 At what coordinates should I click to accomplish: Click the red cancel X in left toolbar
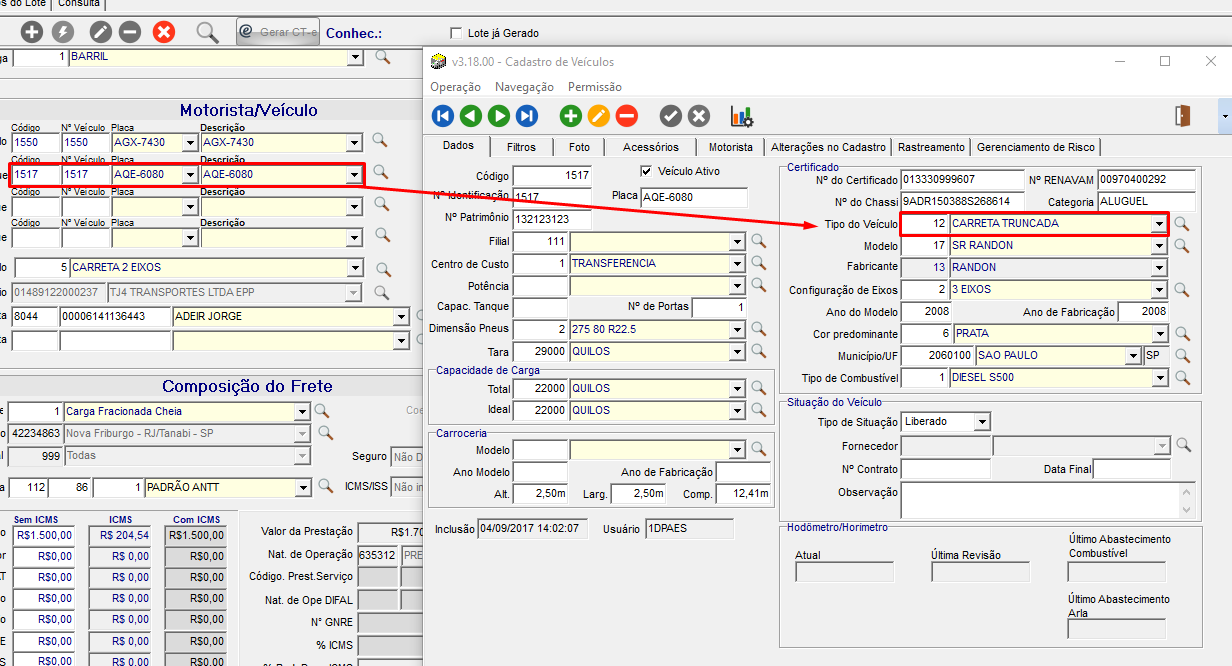click(164, 32)
